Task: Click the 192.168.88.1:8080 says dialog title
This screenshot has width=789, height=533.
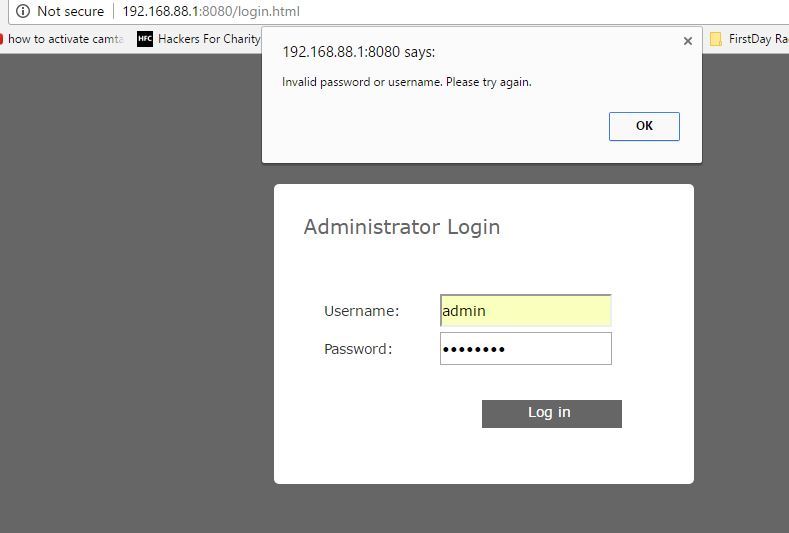Action: [359, 52]
